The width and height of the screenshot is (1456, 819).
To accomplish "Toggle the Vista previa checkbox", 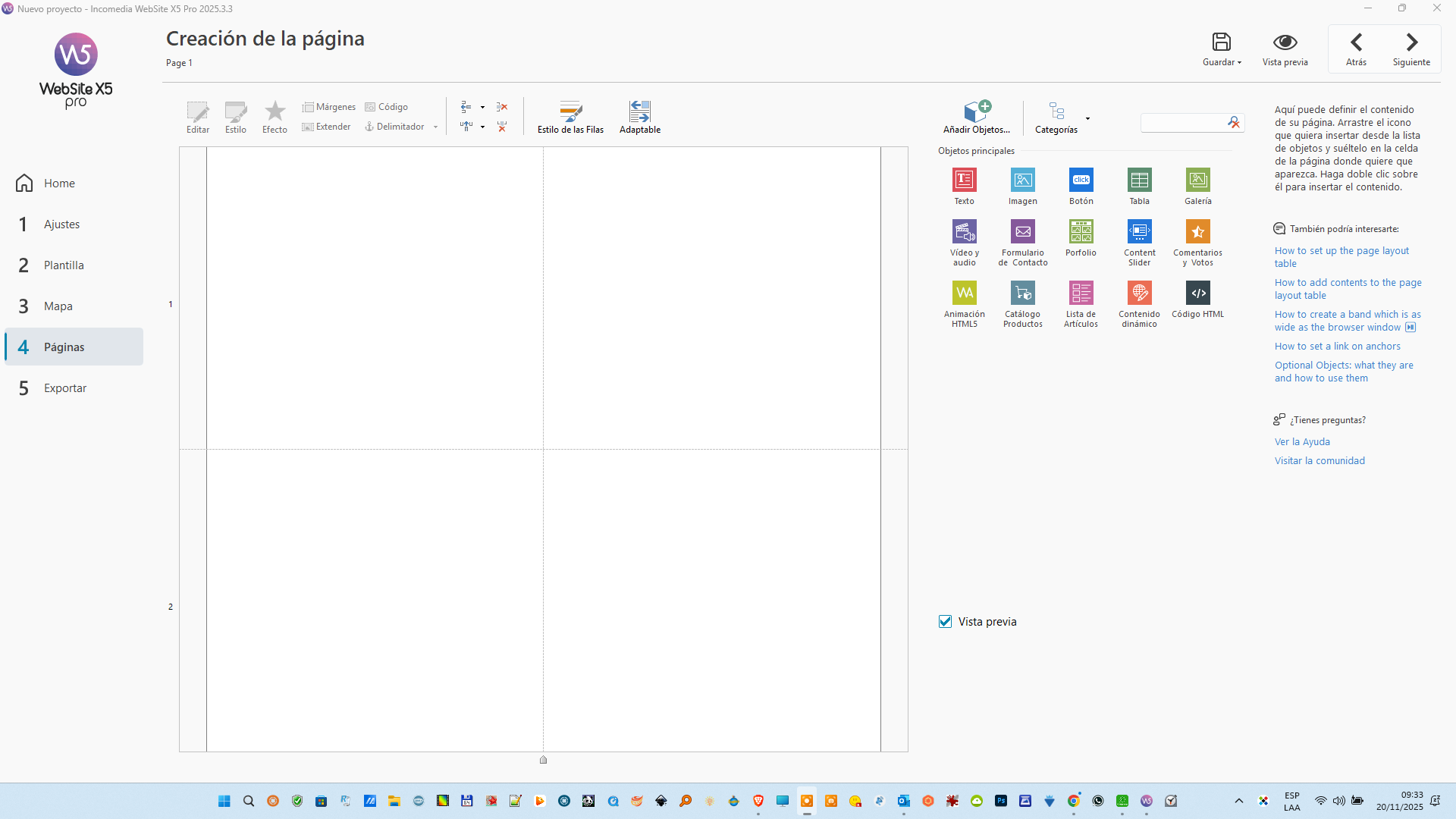I will click(945, 621).
